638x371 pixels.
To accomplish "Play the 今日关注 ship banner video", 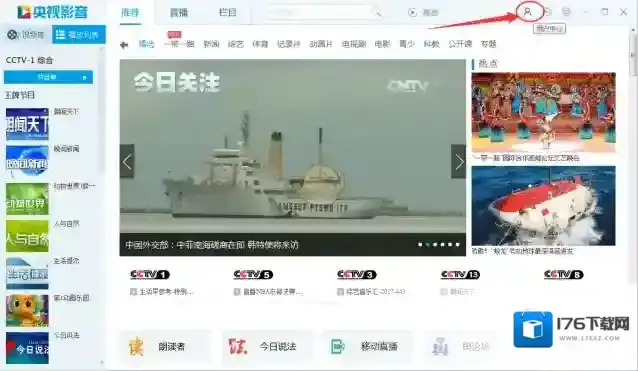I will tap(293, 157).
